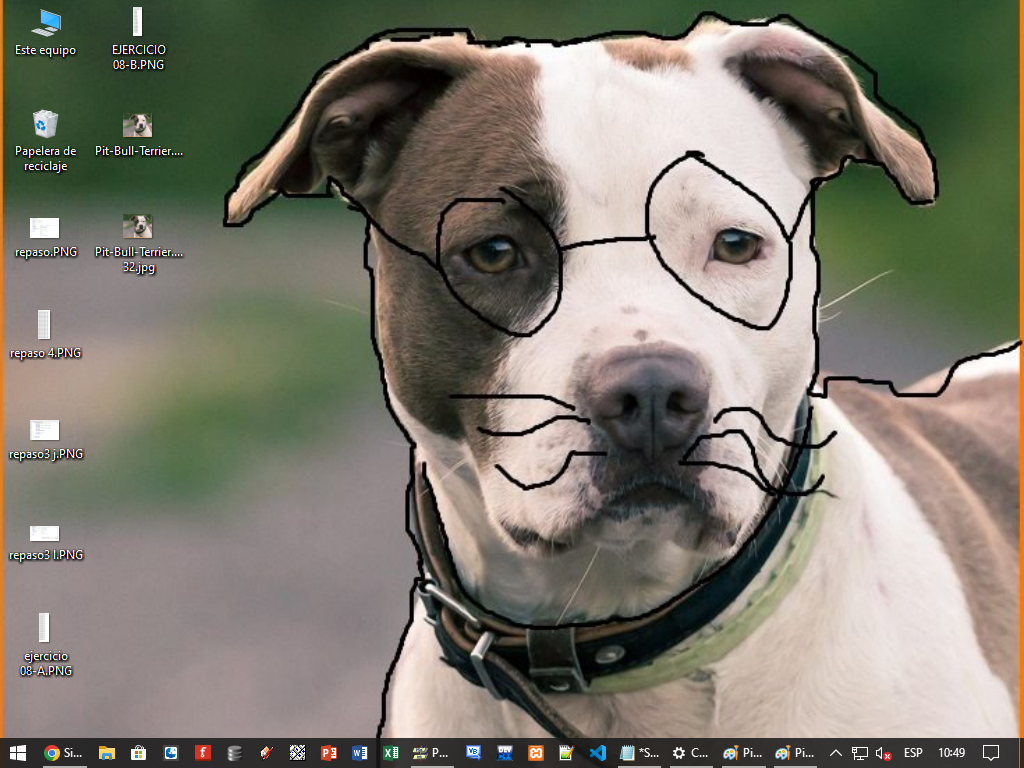Open Excel from the taskbar
This screenshot has width=1024, height=768.
click(391, 753)
